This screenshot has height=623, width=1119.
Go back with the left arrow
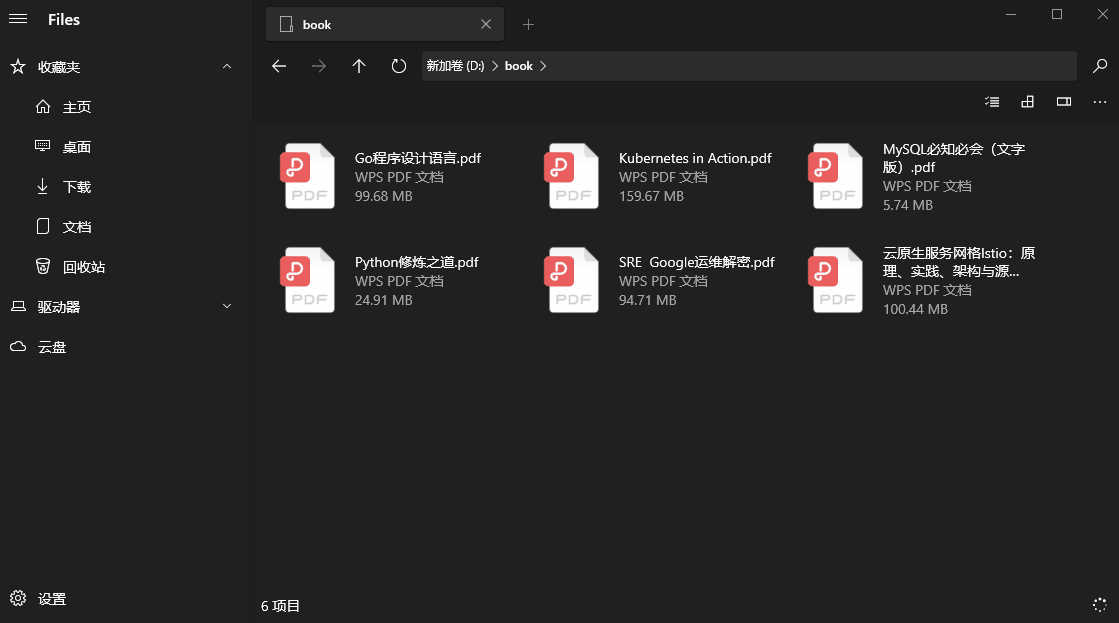pos(279,66)
